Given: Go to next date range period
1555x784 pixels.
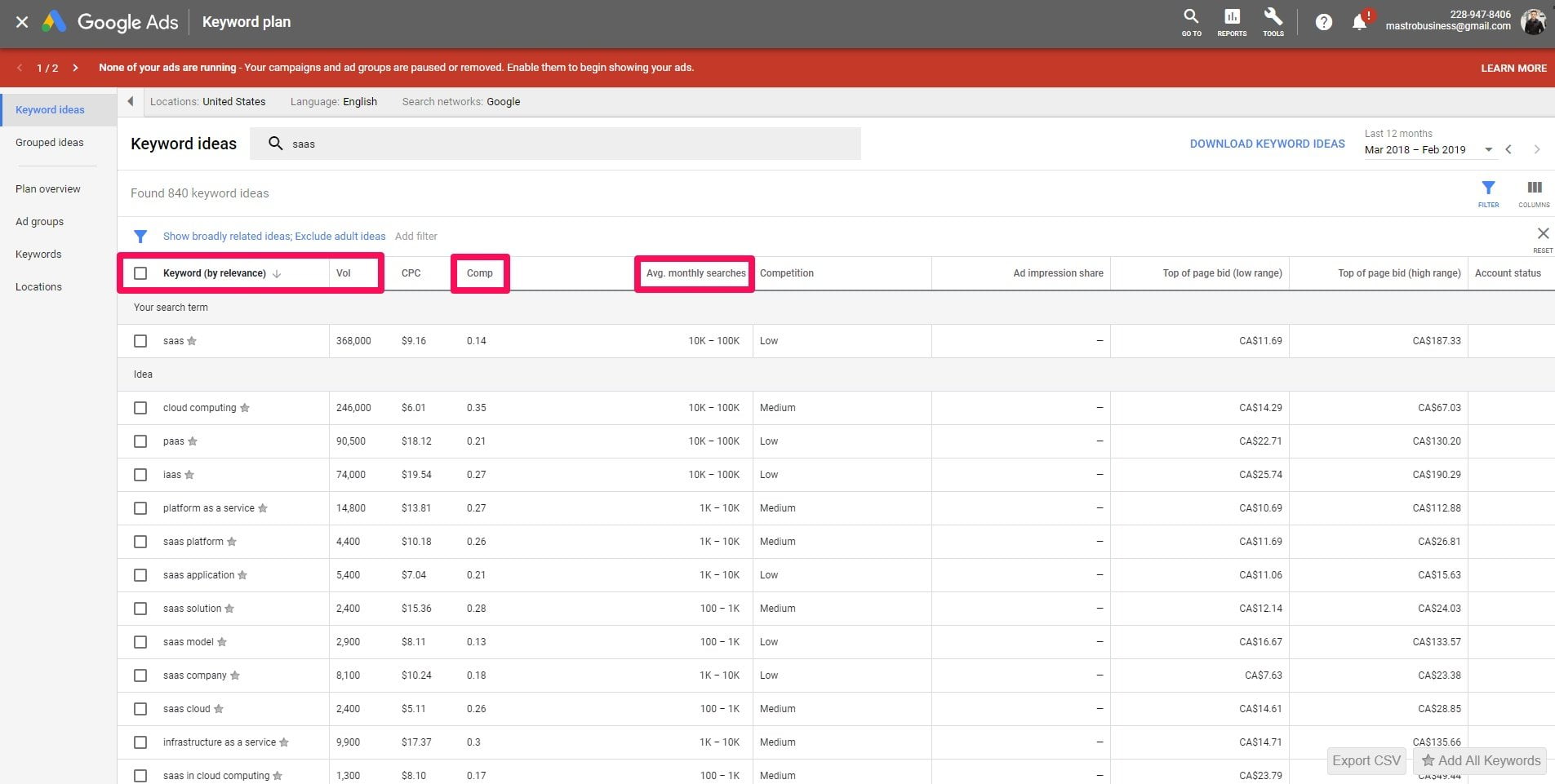Looking at the screenshot, I should click(x=1536, y=149).
